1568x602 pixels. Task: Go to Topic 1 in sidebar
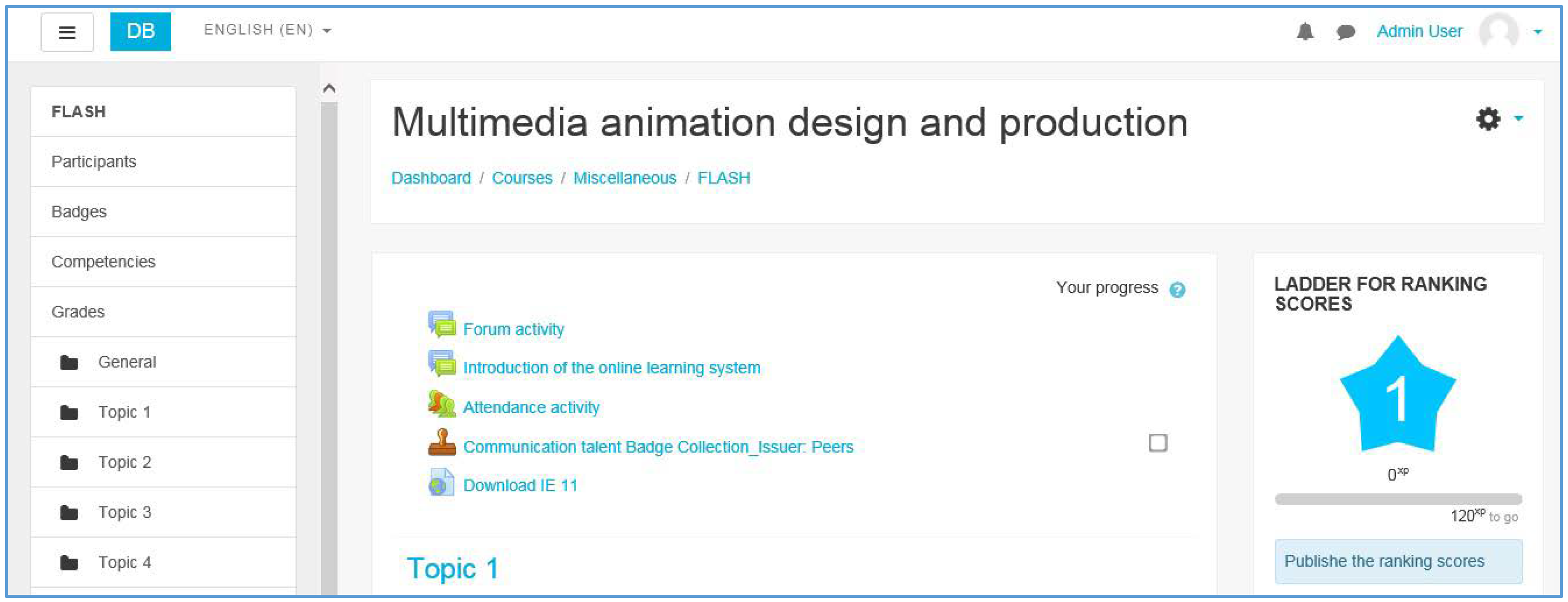click(x=163, y=412)
